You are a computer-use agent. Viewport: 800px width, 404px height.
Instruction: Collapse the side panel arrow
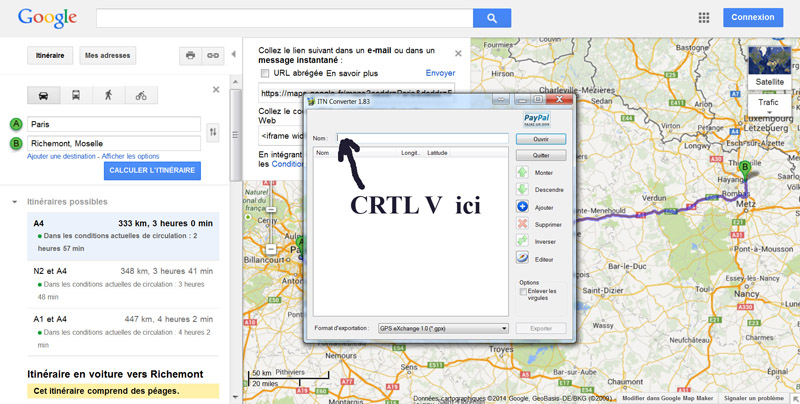click(x=234, y=54)
